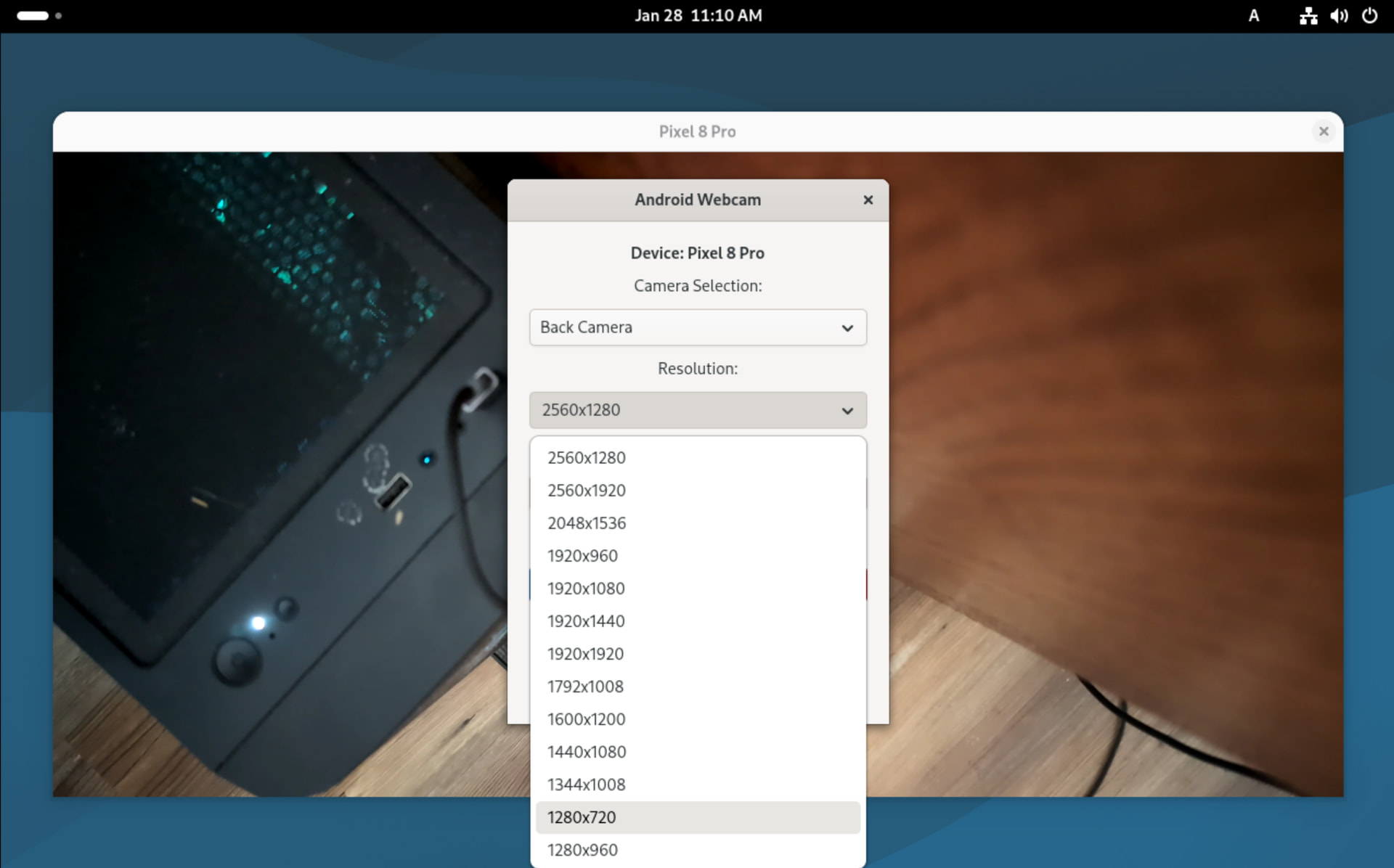Pick the 2560x1920 resolution entry

click(x=586, y=491)
